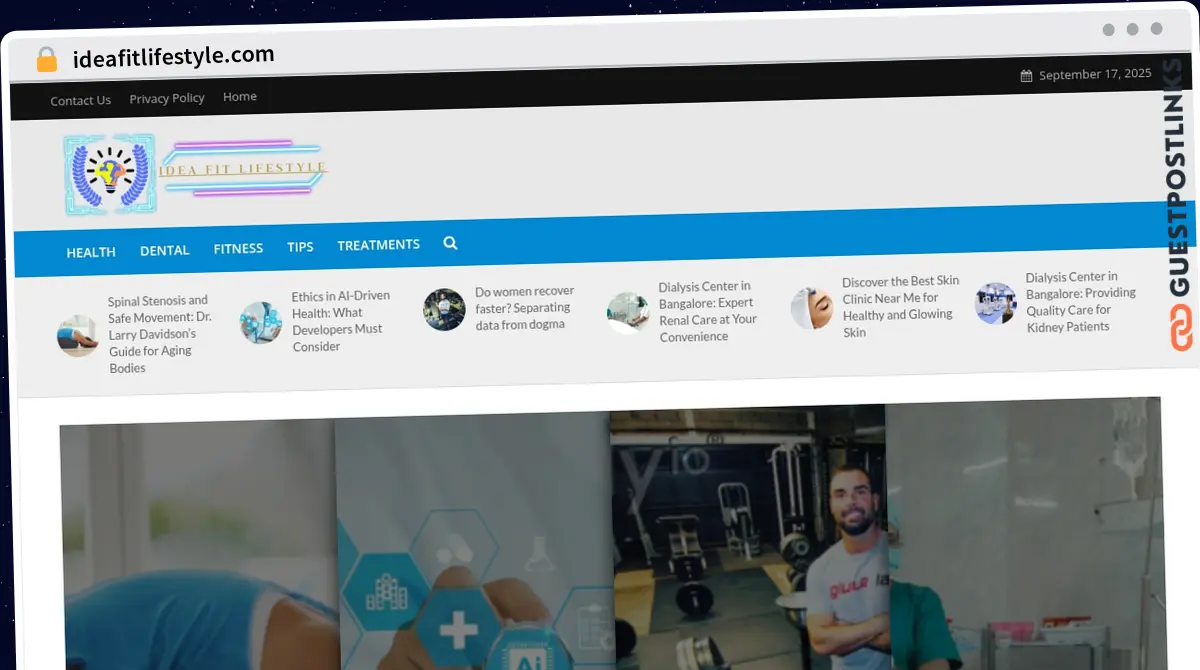Open Do women recover faster article
Screen dimensions: 1200x670
coord(525,308)
